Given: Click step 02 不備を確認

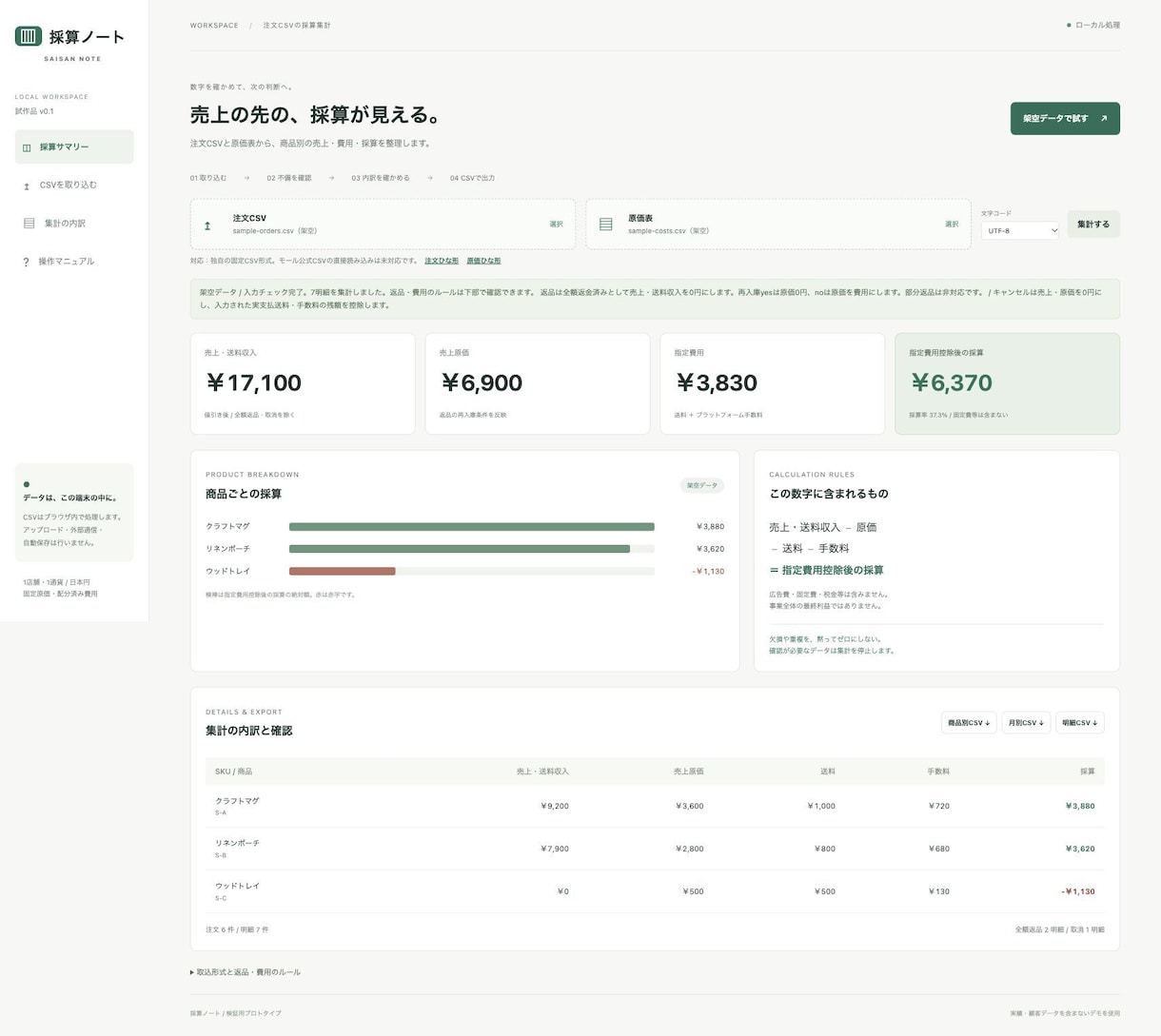Looking at the screenshot, I should coord(289,178).
